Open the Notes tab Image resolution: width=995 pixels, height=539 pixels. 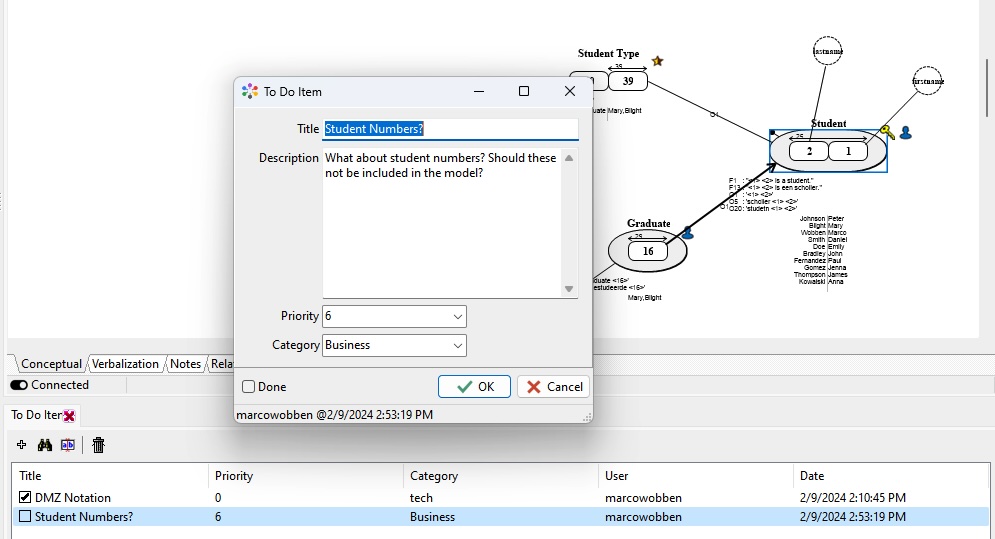coord(185,364)
